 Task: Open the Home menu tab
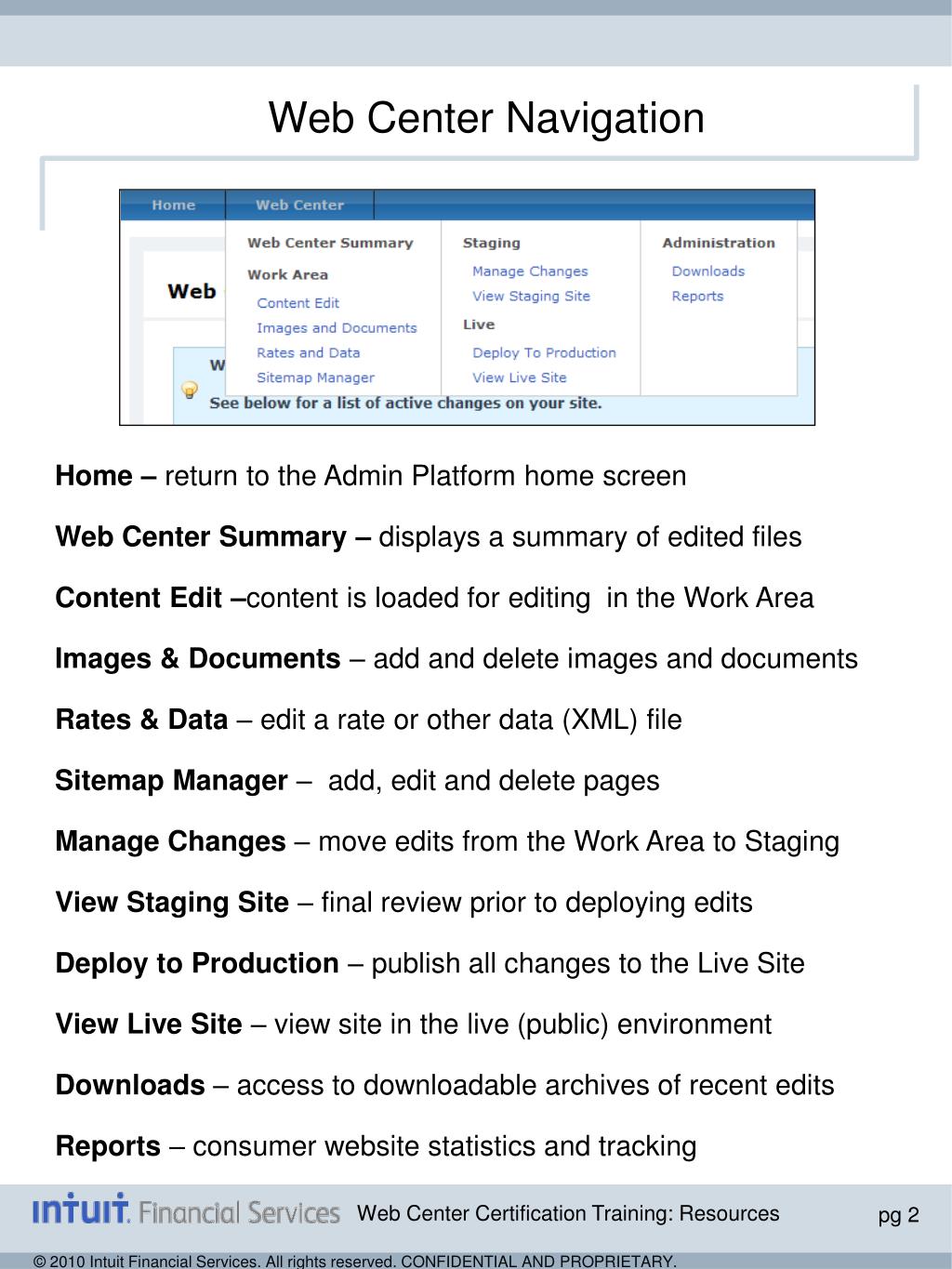pos(173,205)
